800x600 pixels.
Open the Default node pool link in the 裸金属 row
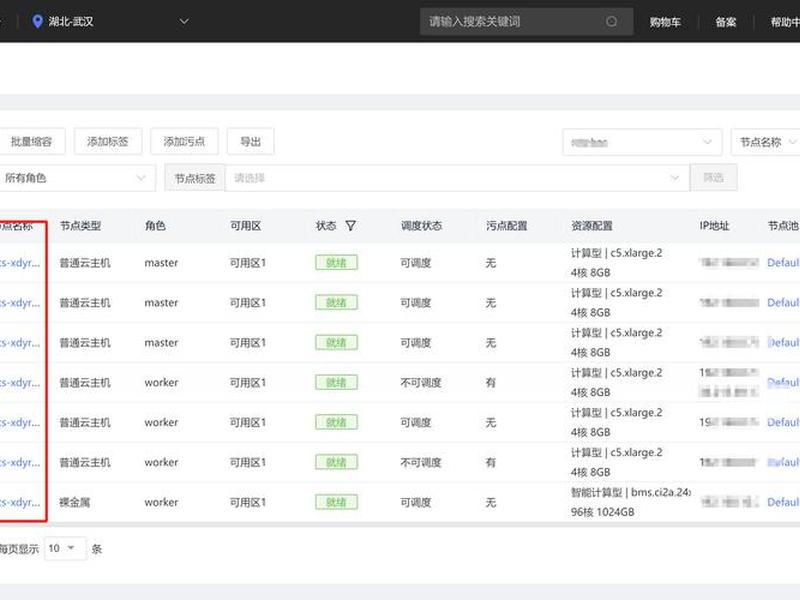[783, 502]
